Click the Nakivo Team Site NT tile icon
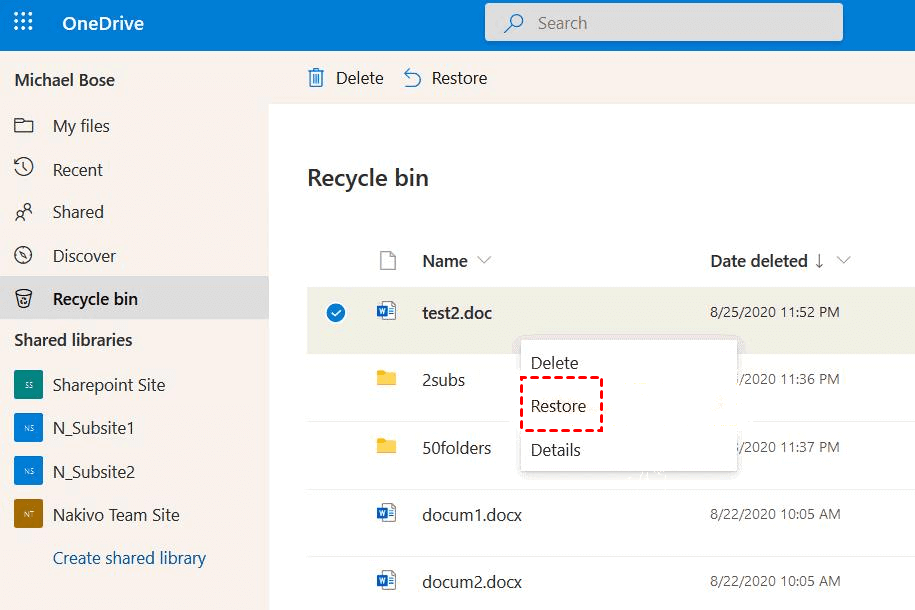The image size is (915, 610). point(29,514)
